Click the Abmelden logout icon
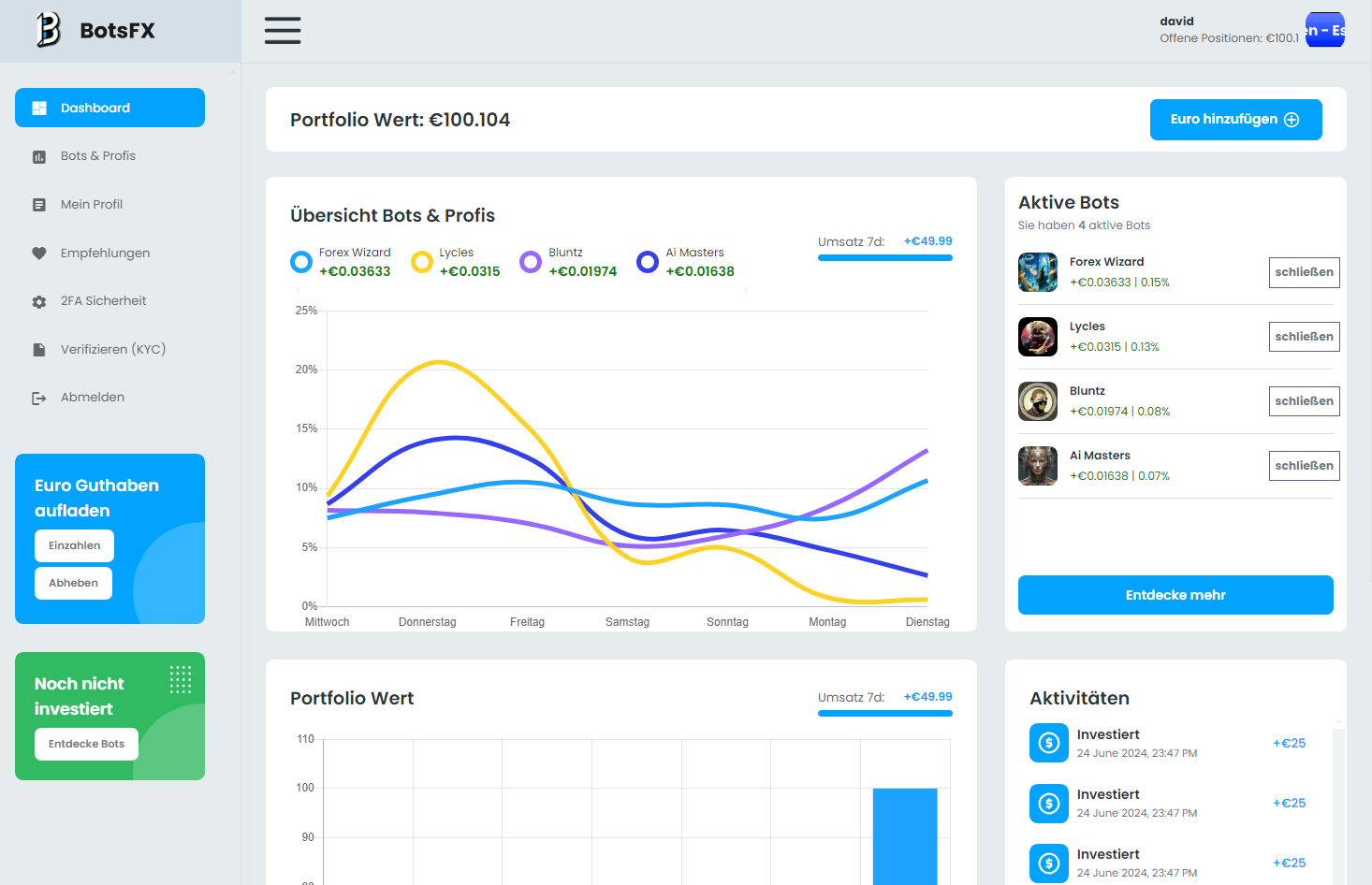The width and height of the screenshot is (1372, 885). click(39, 399)
